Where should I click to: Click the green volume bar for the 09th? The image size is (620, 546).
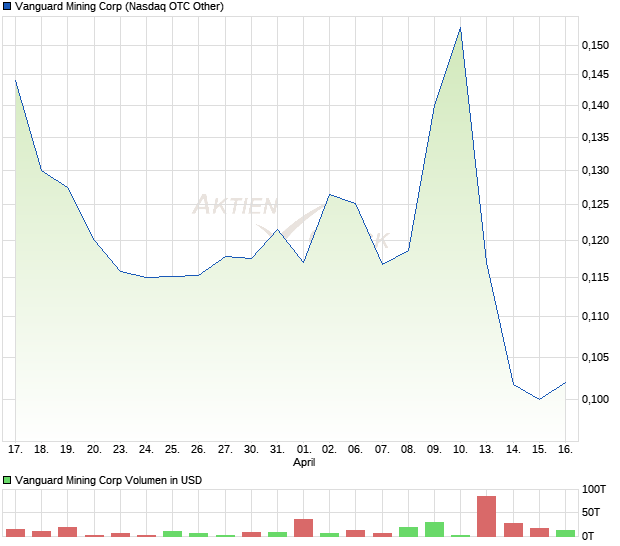(x=435, y=529)
